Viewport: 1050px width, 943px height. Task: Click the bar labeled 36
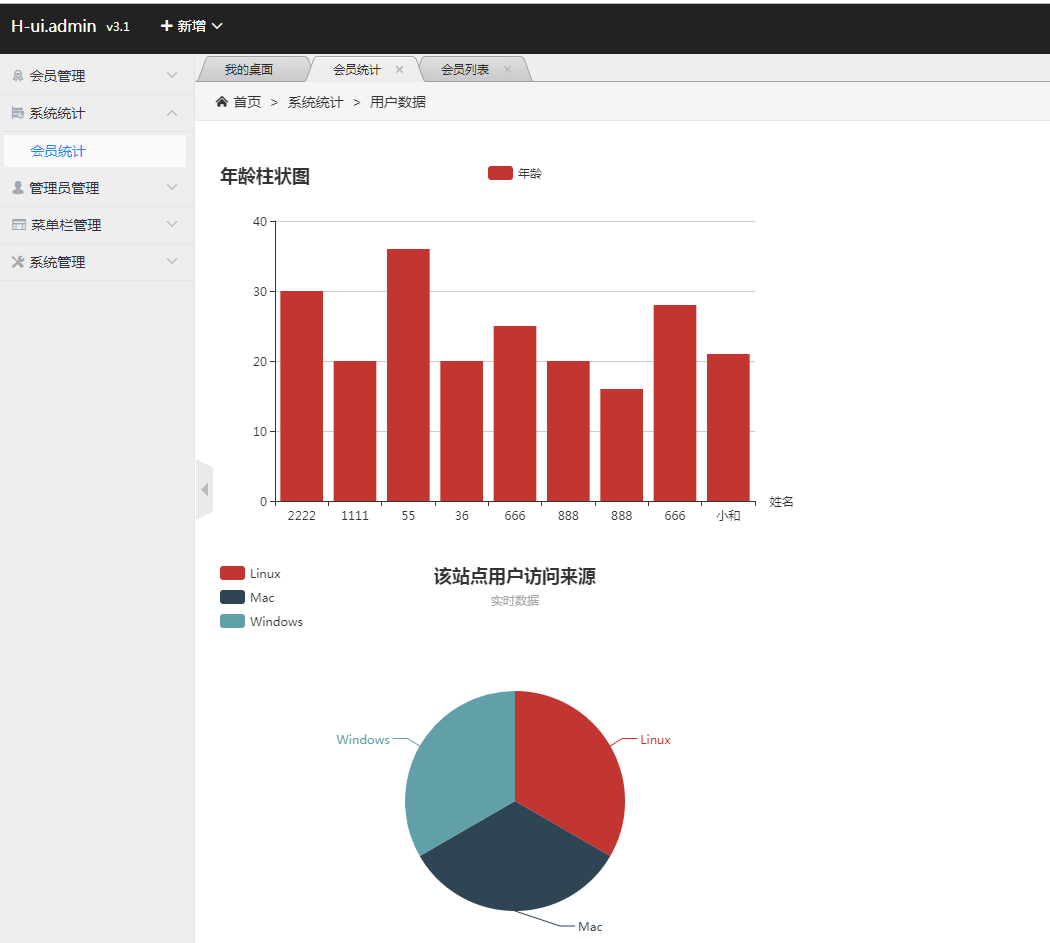(x=461, y=431)
